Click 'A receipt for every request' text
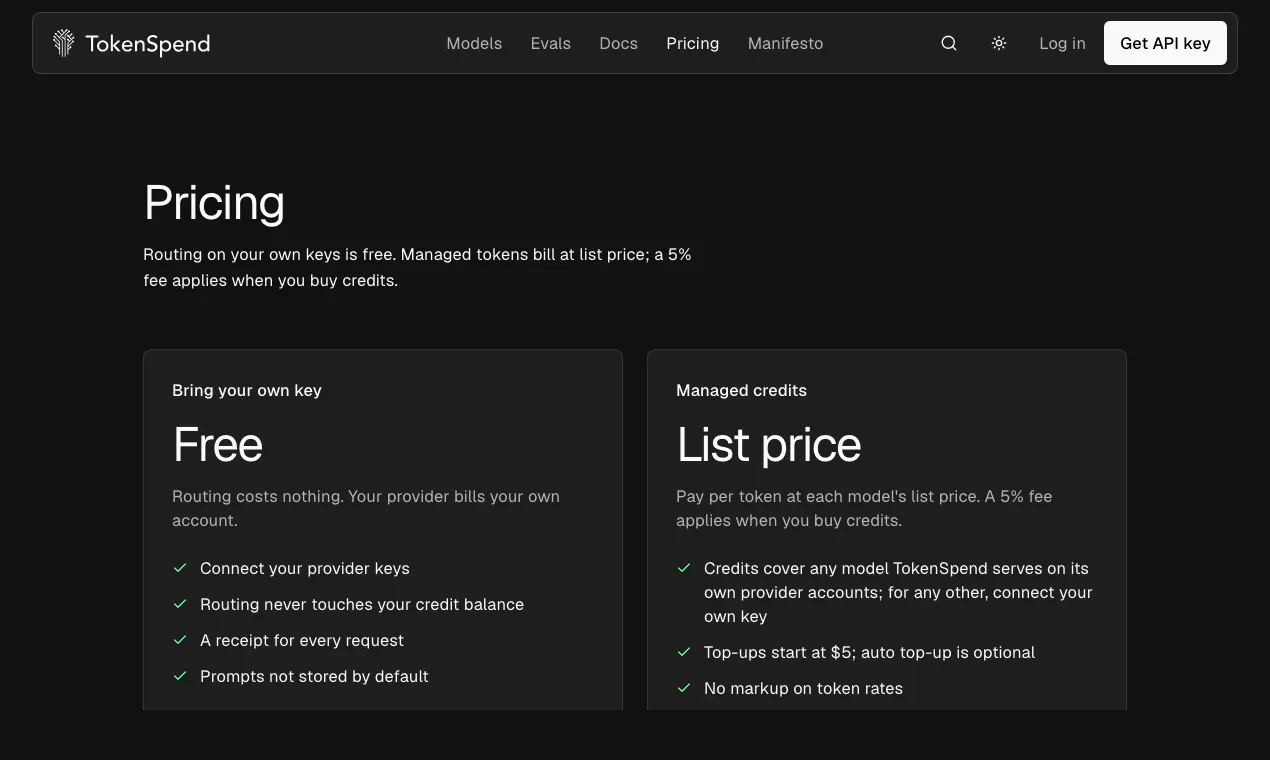 [x=302, y=640]
